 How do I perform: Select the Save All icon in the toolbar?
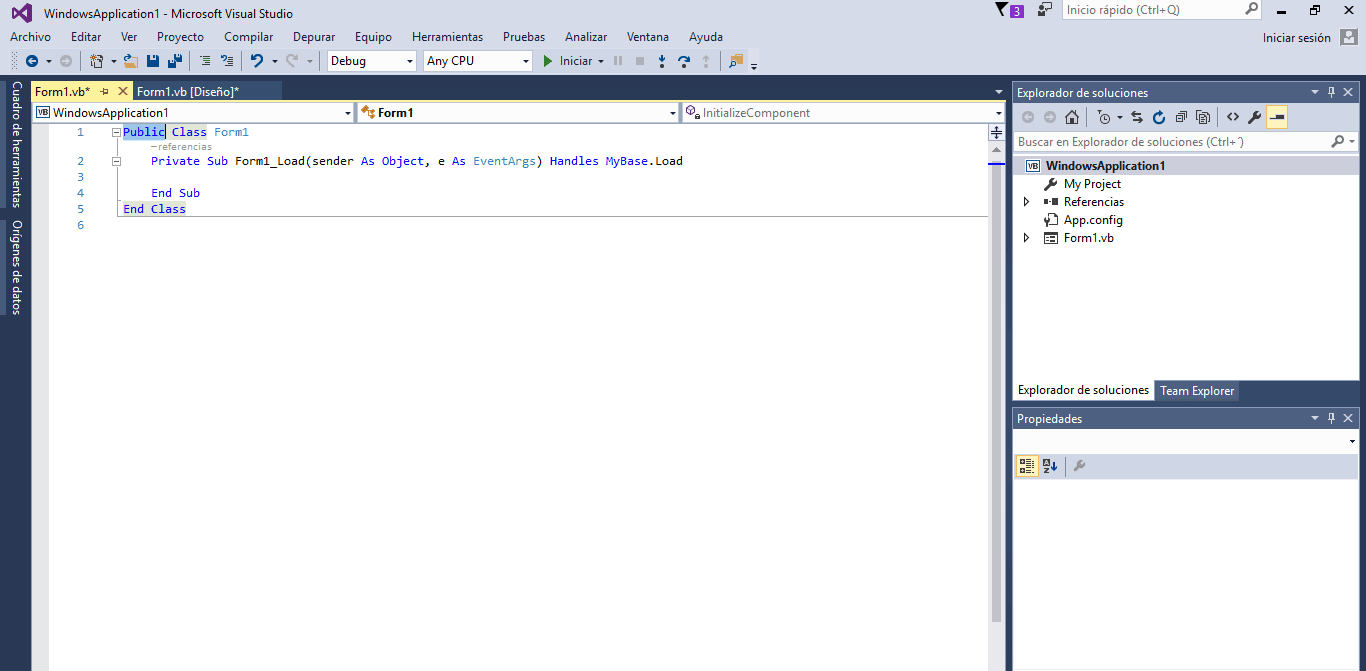[175, 60]
